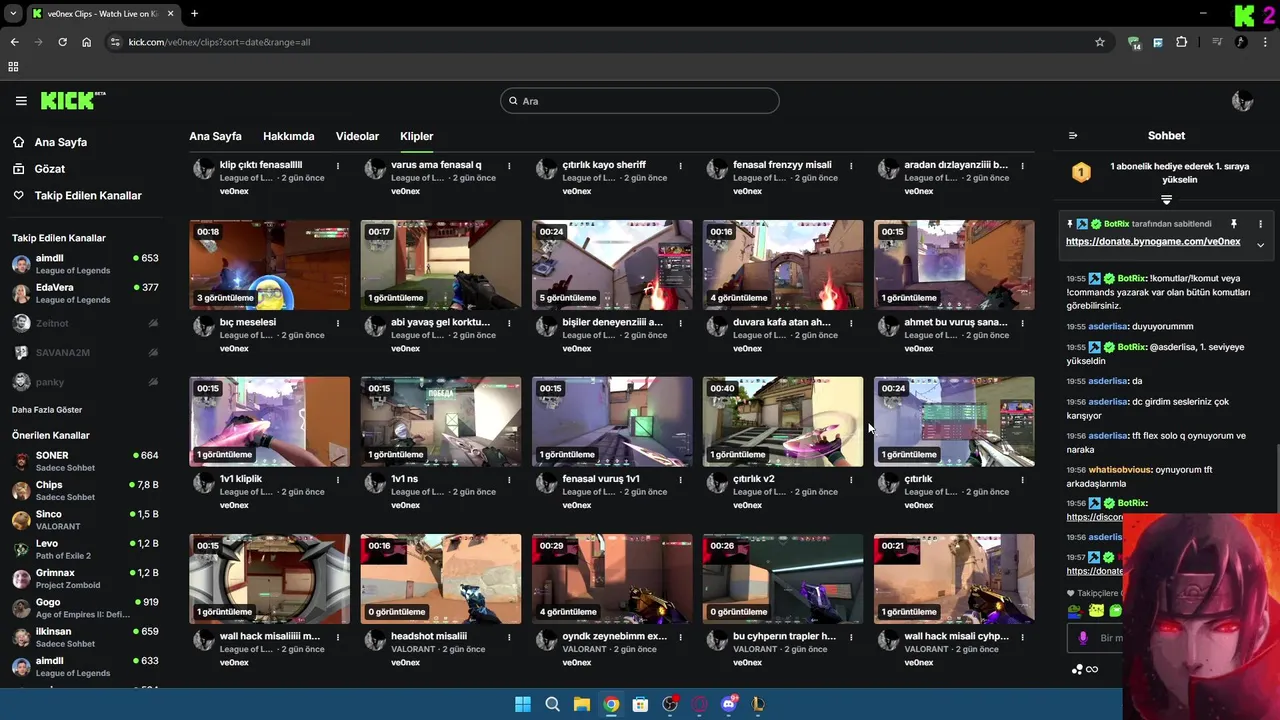Open Windows taskbar search

[x=552, y=704]
